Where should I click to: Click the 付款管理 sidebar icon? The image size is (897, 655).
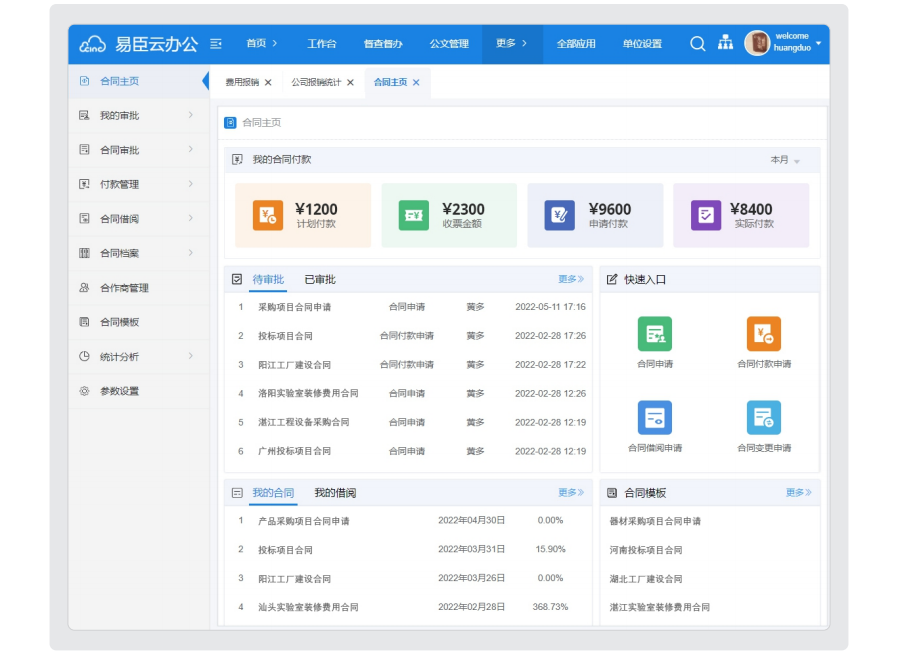(84, 184)
